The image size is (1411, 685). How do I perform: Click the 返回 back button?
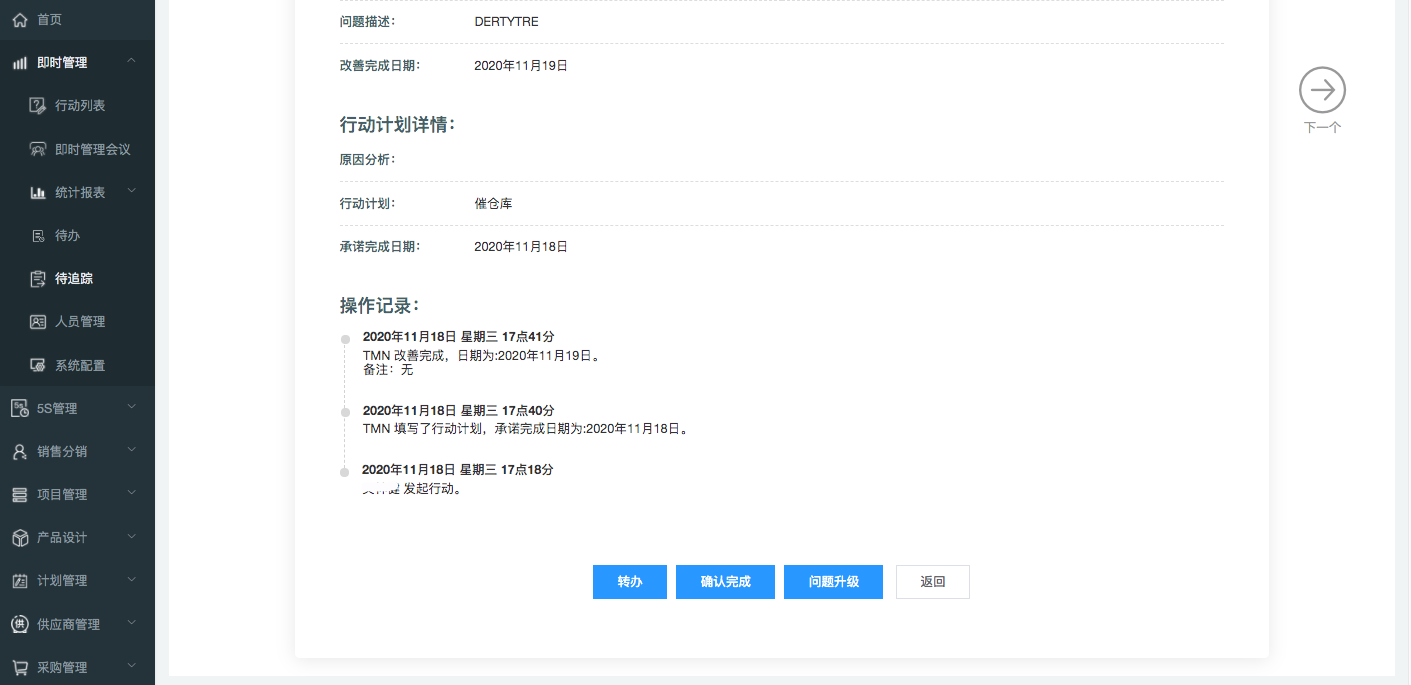(932, 582)
